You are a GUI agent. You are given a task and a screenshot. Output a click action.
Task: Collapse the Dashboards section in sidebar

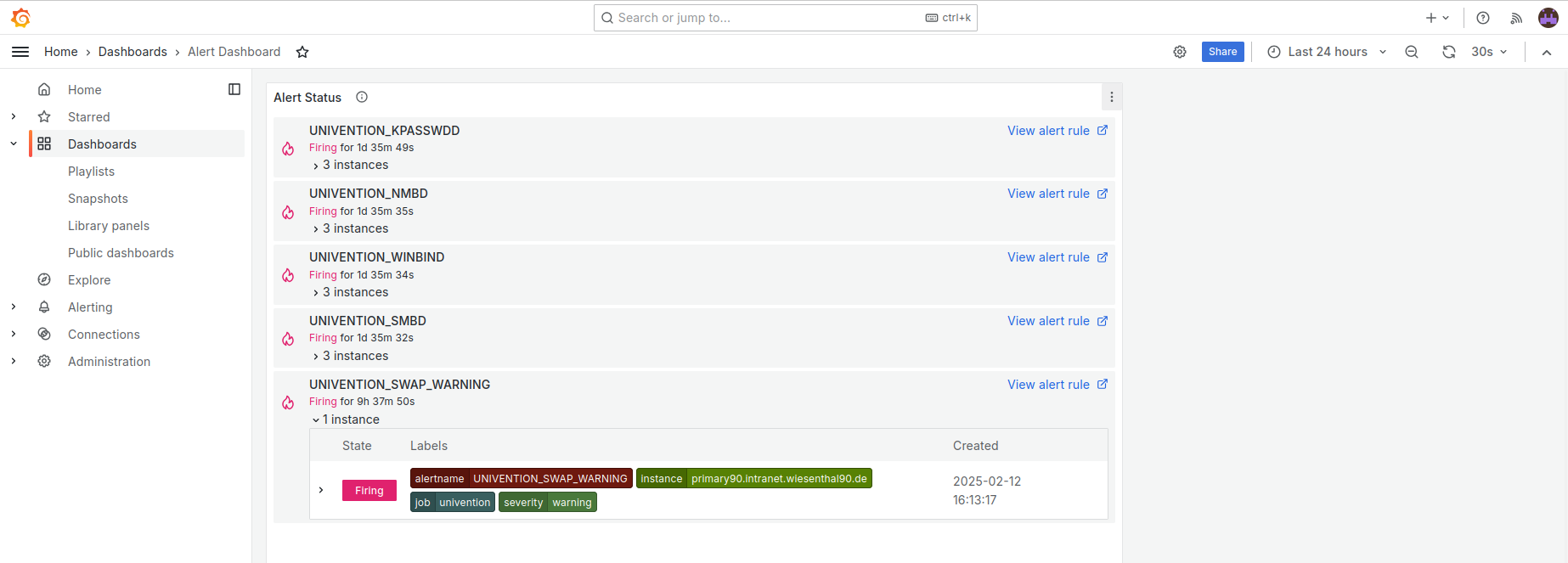point(14,144)
